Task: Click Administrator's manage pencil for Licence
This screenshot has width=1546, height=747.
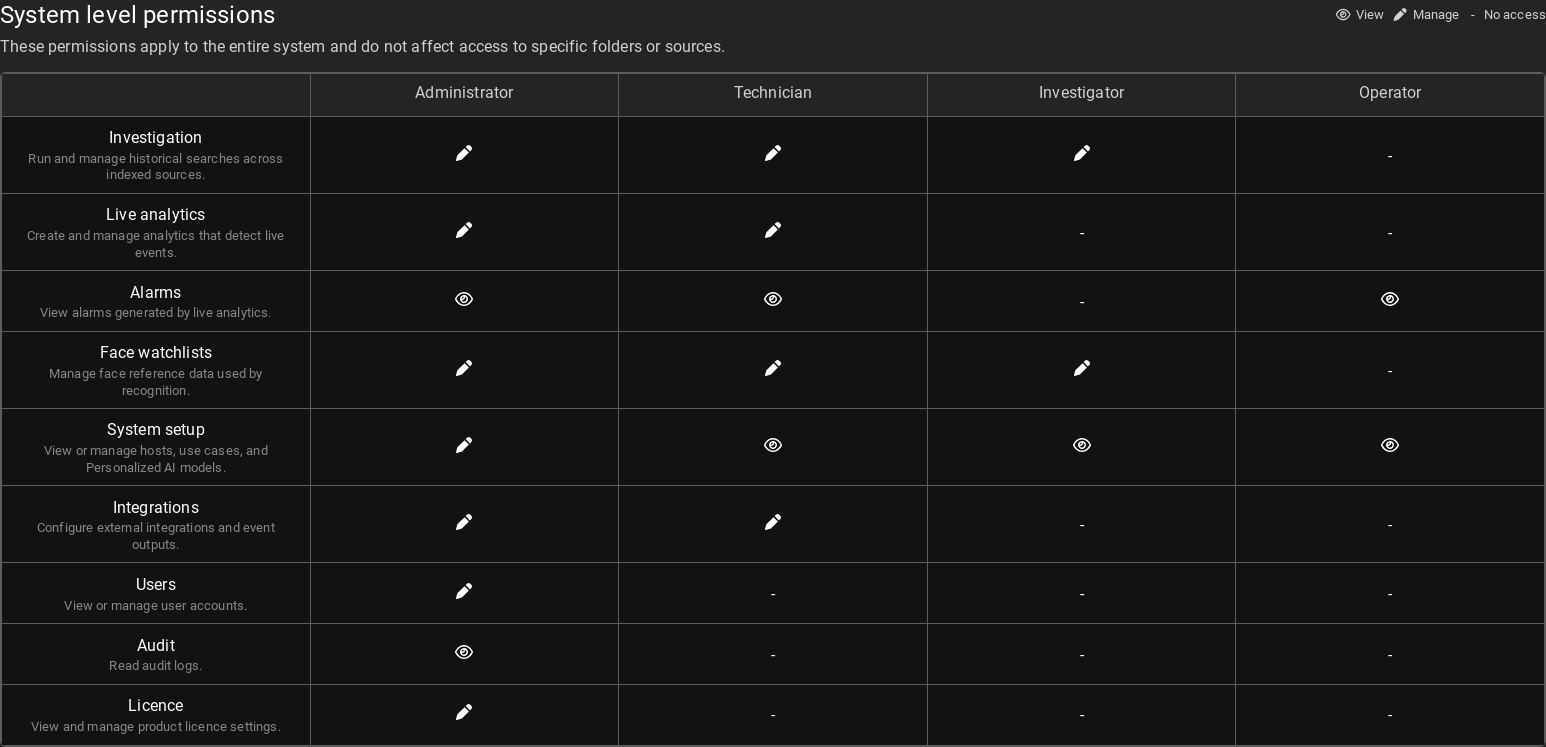Action: click(x=464, y=712)
